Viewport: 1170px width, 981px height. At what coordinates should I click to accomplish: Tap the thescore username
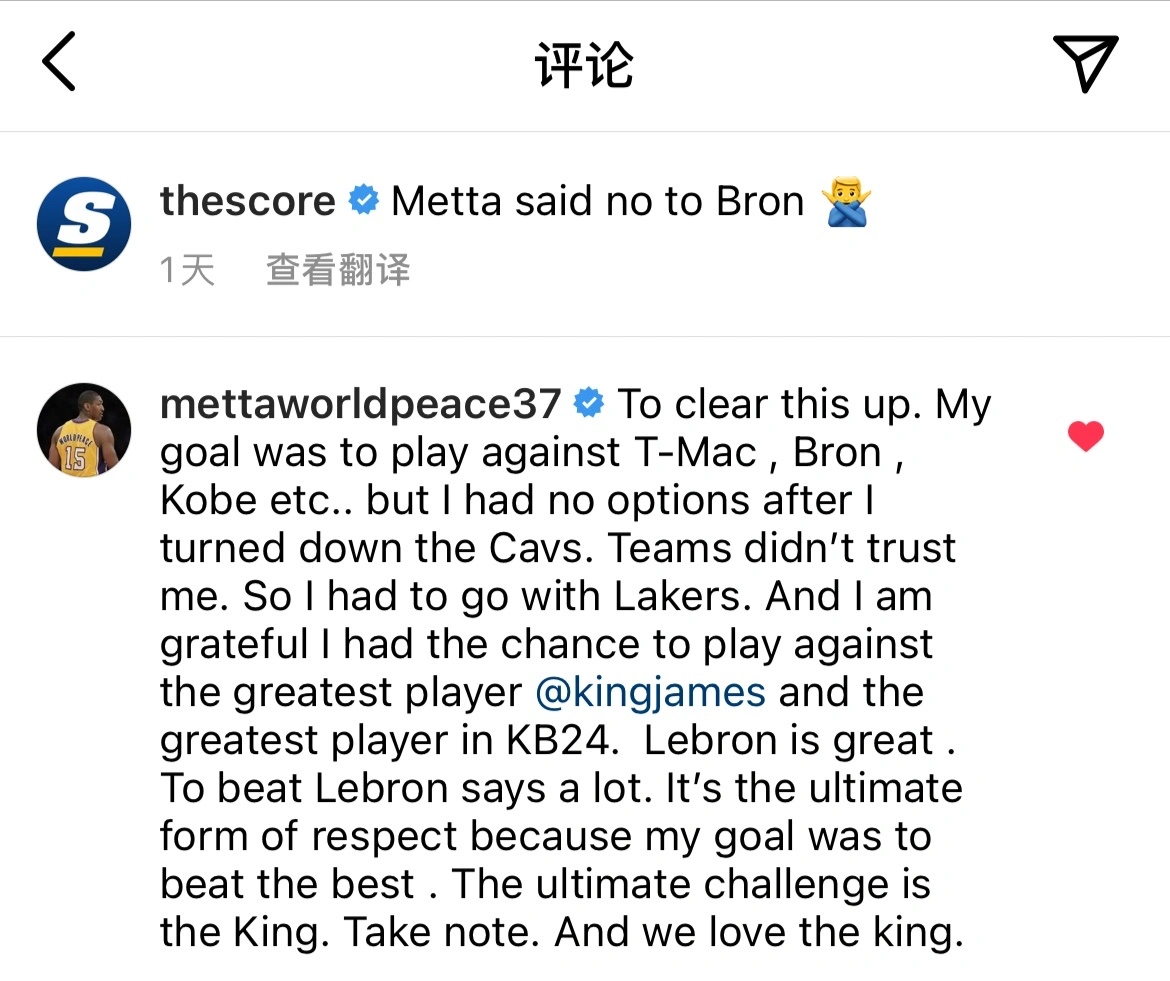point(247,202)
